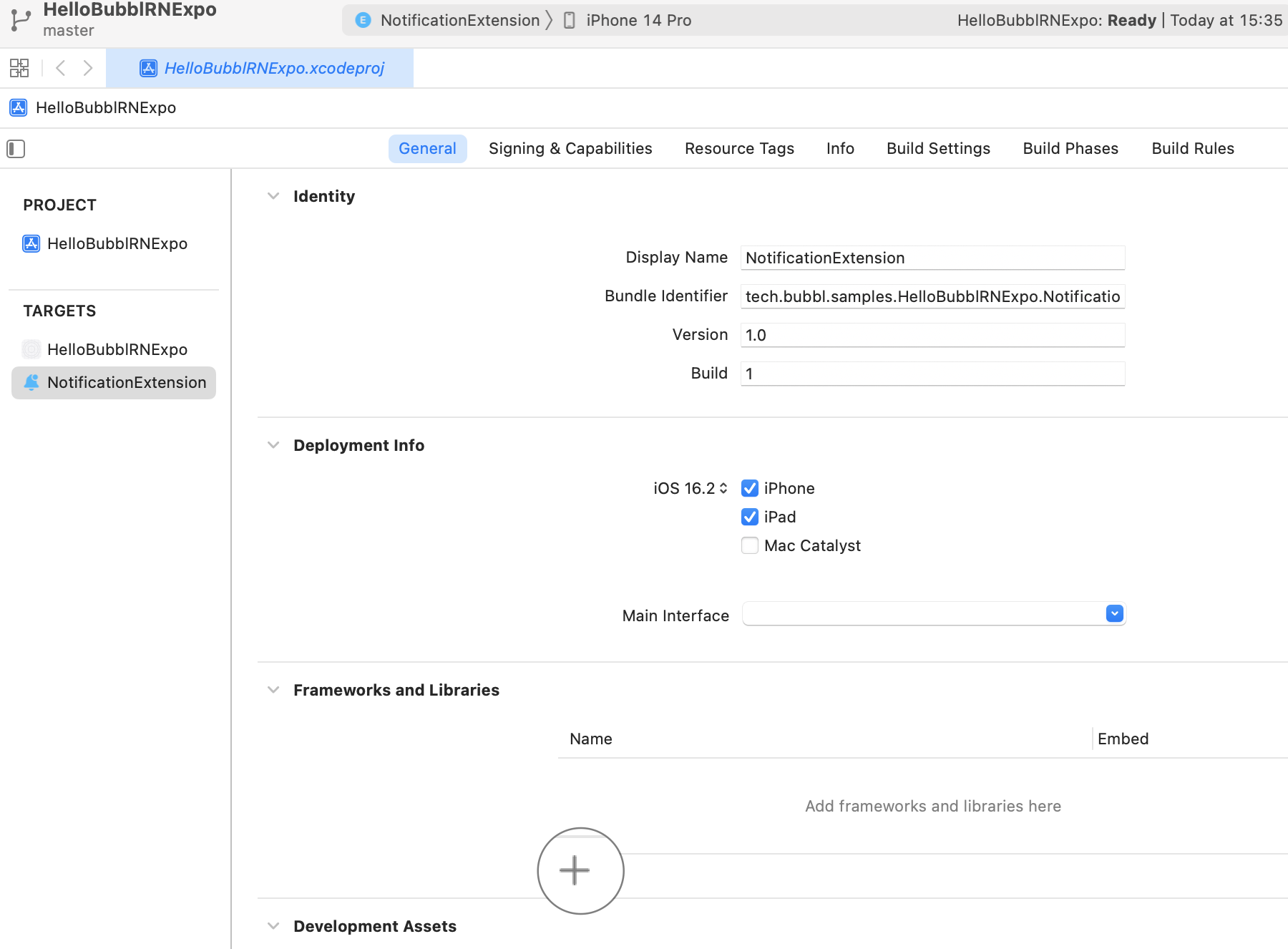Select the HelloBubblRNExpo.xcodeproj editor tab

point(260,68)
